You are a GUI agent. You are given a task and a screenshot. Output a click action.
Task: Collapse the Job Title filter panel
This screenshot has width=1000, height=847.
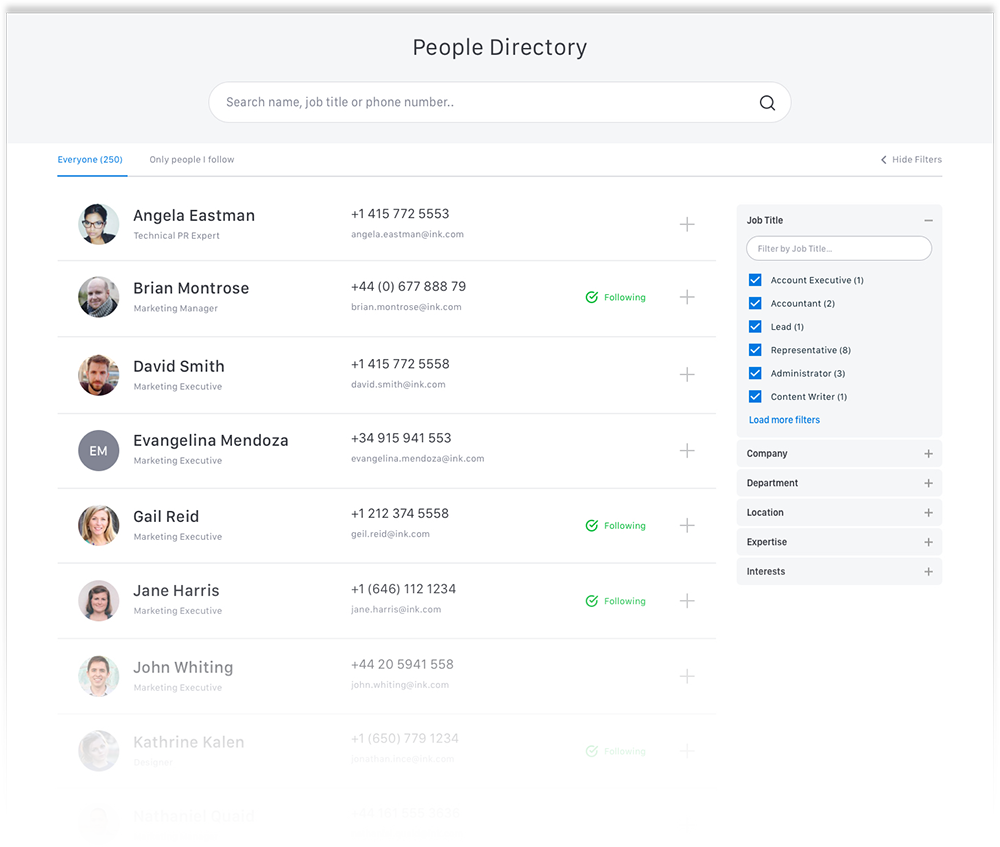pyautogui.click(x=928, y=220)
